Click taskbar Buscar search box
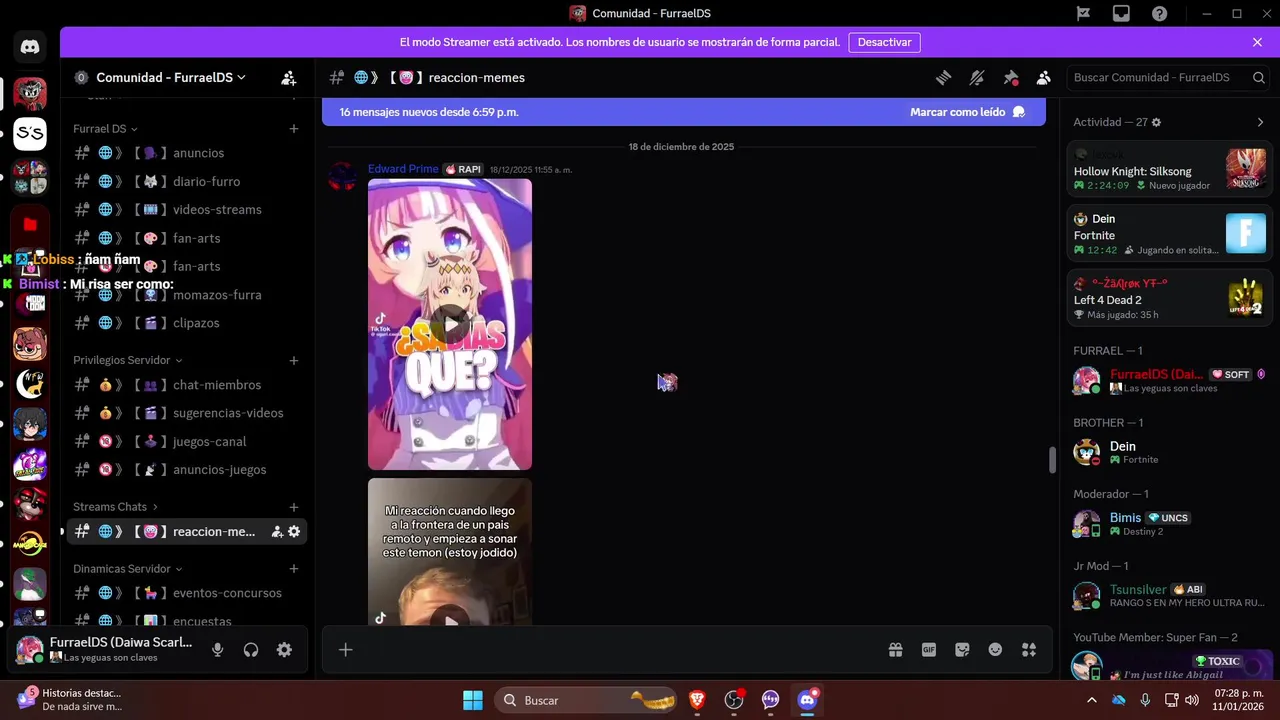This screenshot has width=1280, height=720. coord(588,700)
